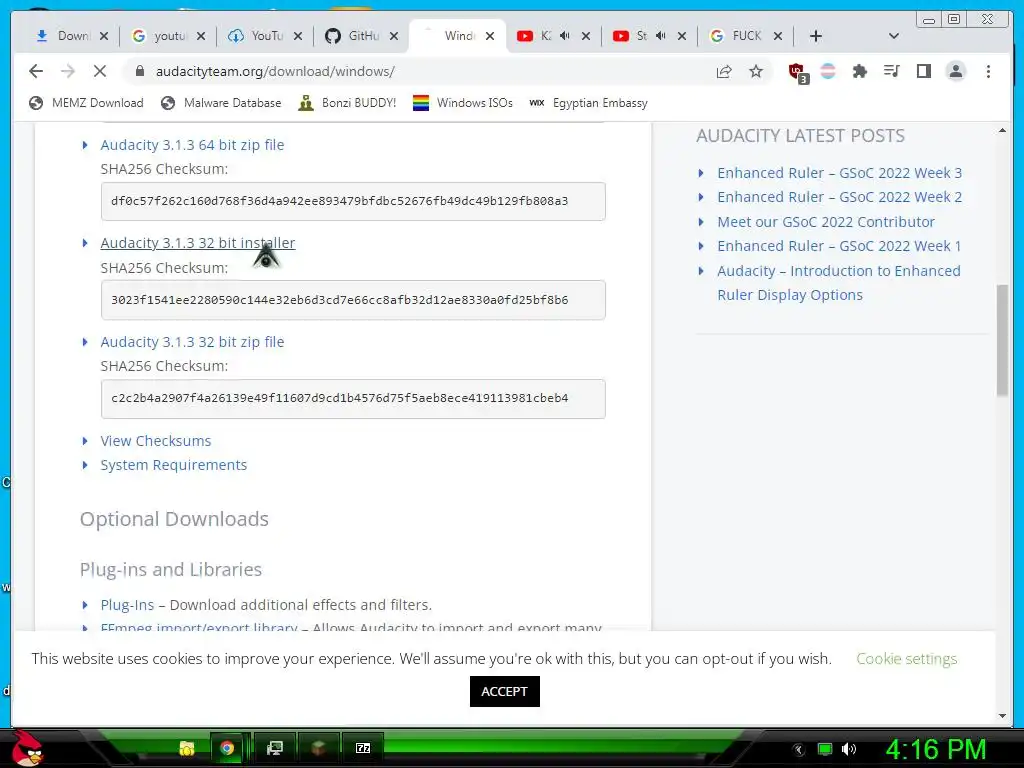Accept cookies with the ACCEPT button
The height and width of the screenshot is (768, 1024).
click(x=504, y=691)
